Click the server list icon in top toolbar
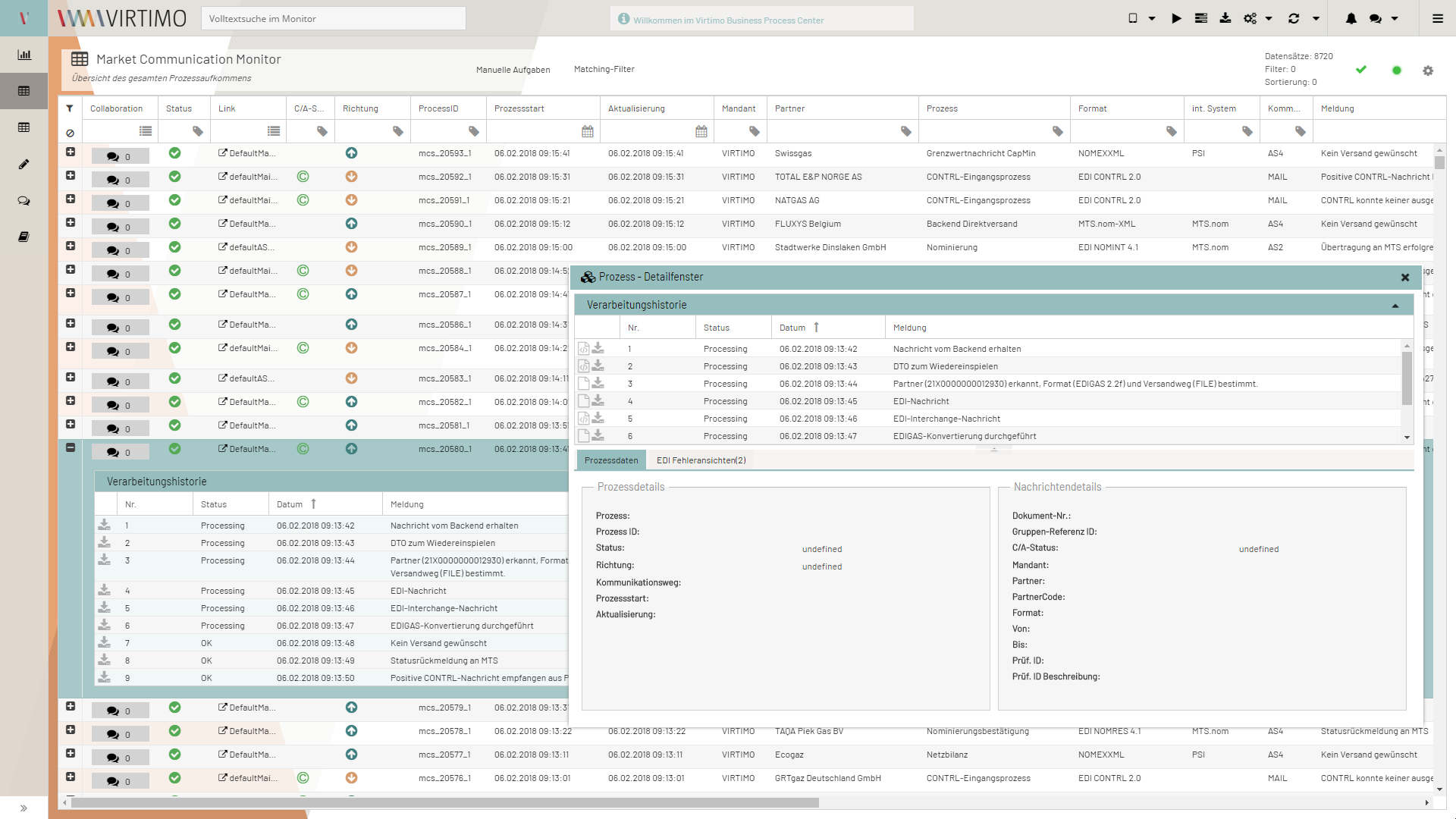 pyautogui.click(x=1201, y=18)
